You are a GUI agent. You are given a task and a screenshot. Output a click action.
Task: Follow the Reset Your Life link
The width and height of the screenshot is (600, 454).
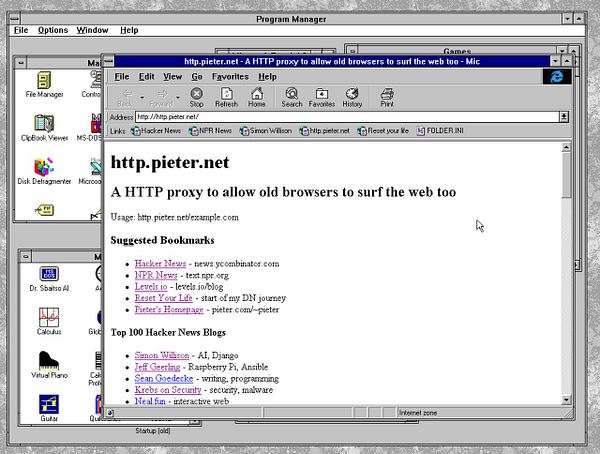click(x=163, y=298)
